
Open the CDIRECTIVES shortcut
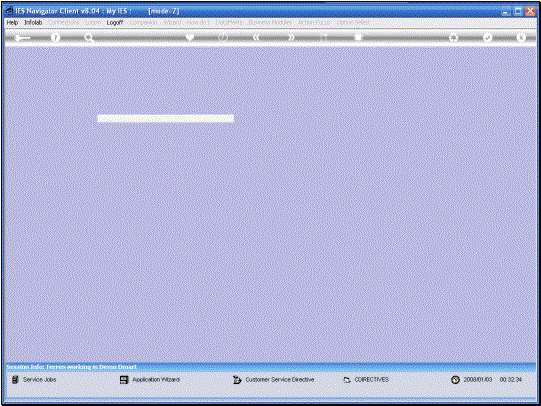click(x=372, y=379)
